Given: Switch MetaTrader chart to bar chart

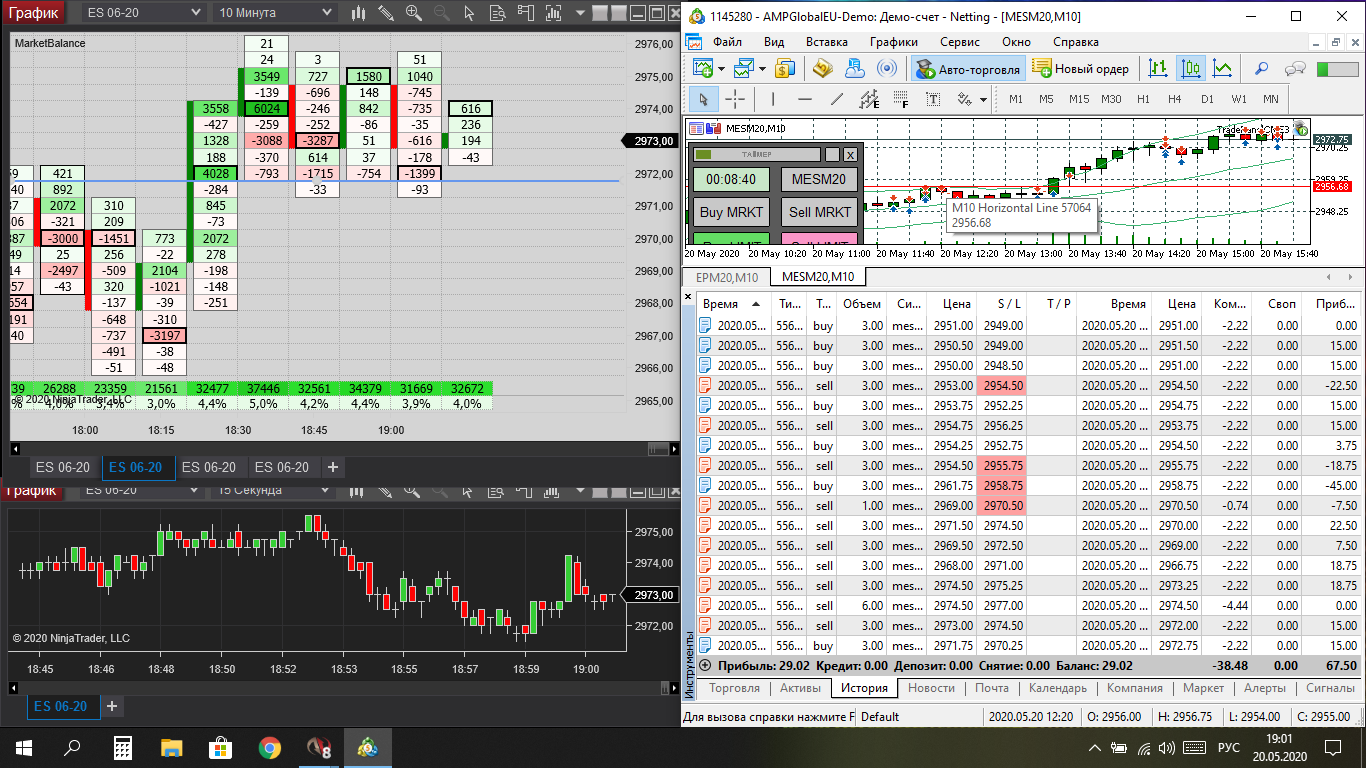Looking at the screenshot, I should click(1158, 69).
